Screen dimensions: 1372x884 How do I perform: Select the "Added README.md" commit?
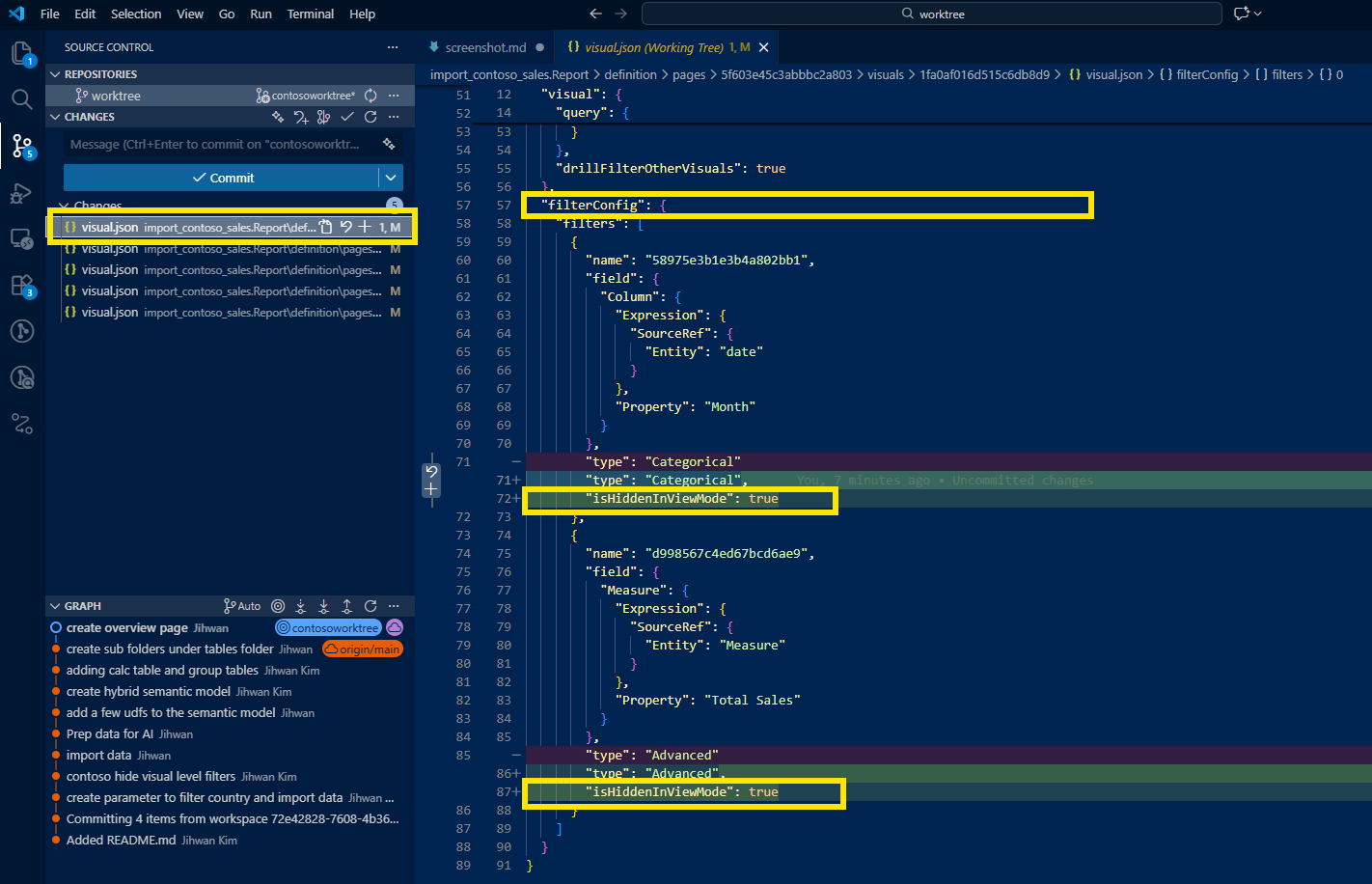click(x=121, y=841)
